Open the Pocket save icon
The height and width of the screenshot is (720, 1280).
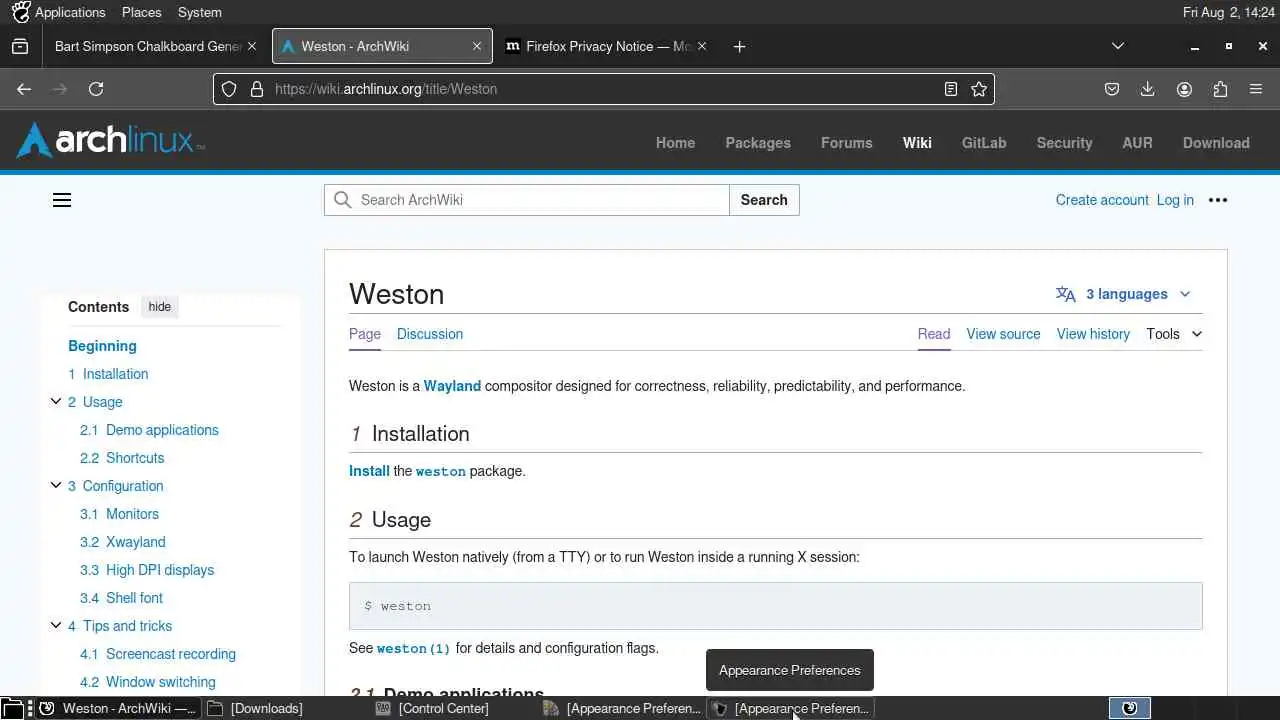point(1111,89)
